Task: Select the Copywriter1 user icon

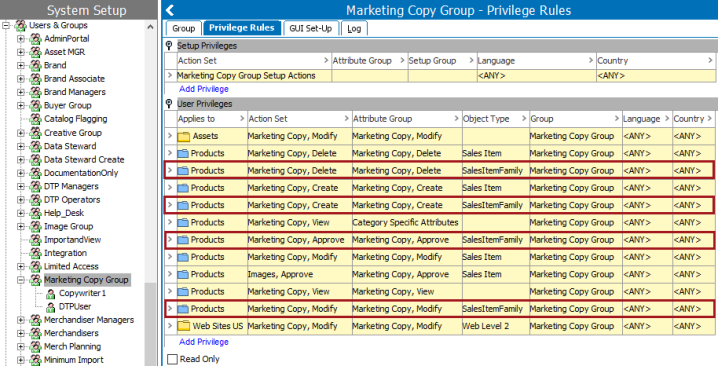Action: (51, 293)
